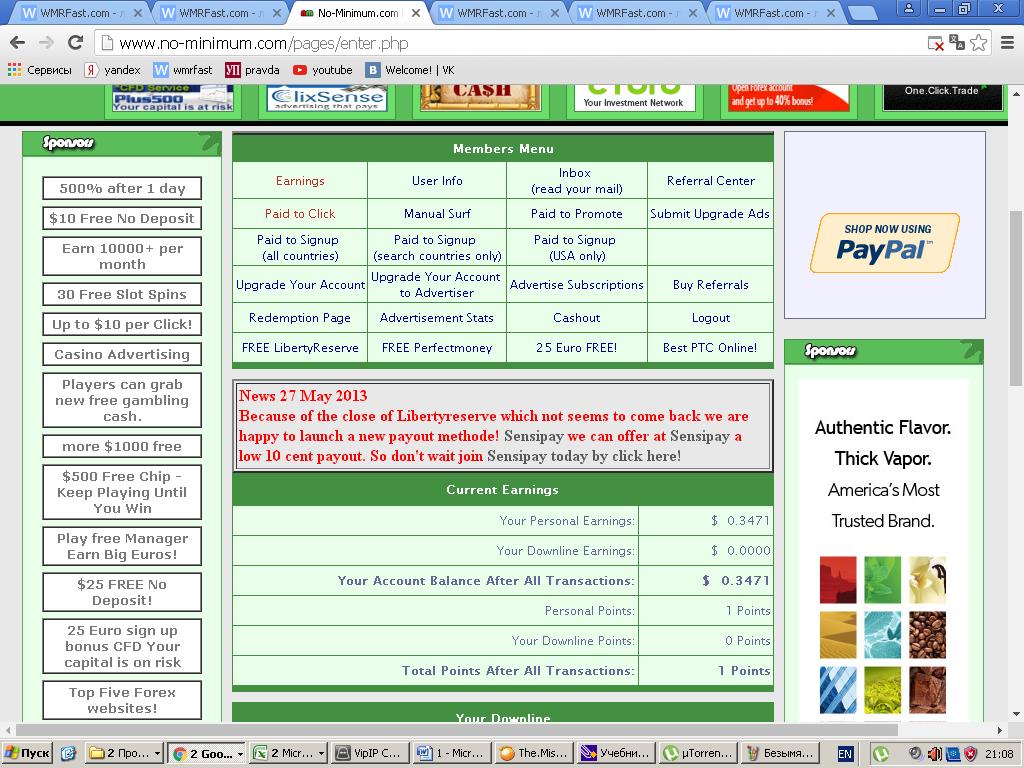
Task: Open the Earnings menu link
Action: tap(300, 181)
